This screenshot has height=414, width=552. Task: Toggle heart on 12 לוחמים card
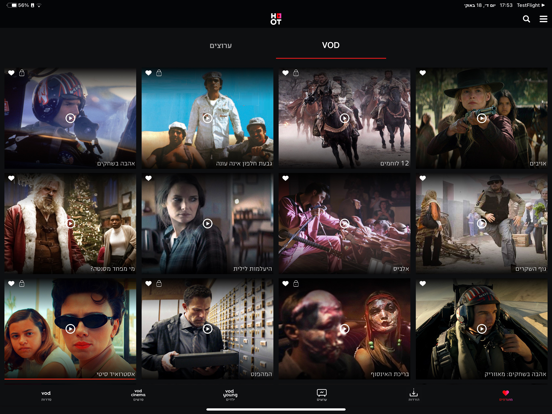pos(286,73)
